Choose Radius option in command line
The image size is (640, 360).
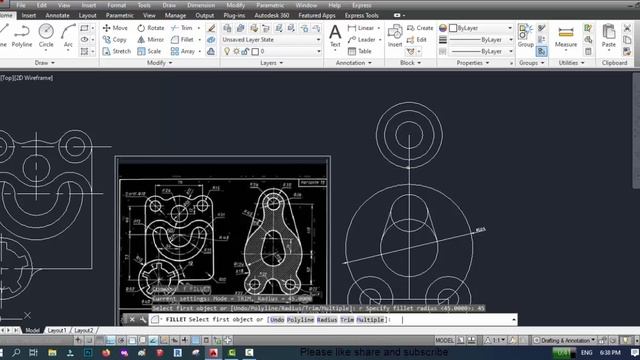click(x=327, y=320)
